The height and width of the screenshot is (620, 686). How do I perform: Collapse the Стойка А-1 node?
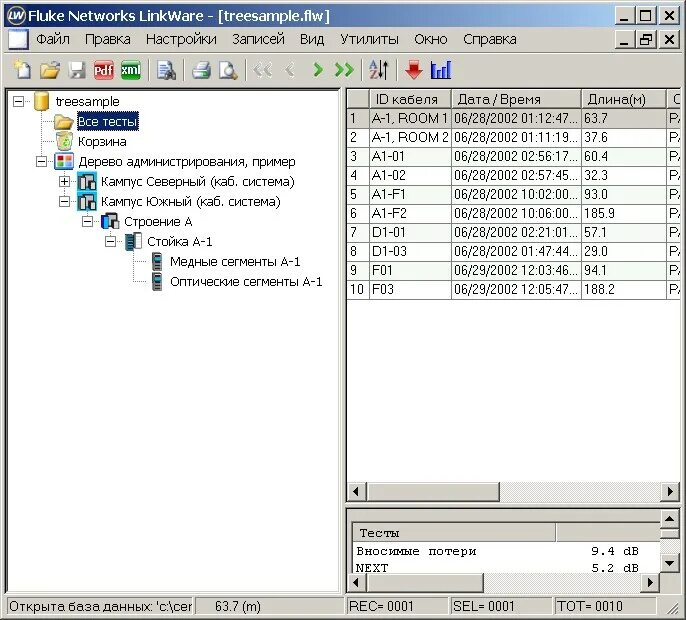[110, 242]
